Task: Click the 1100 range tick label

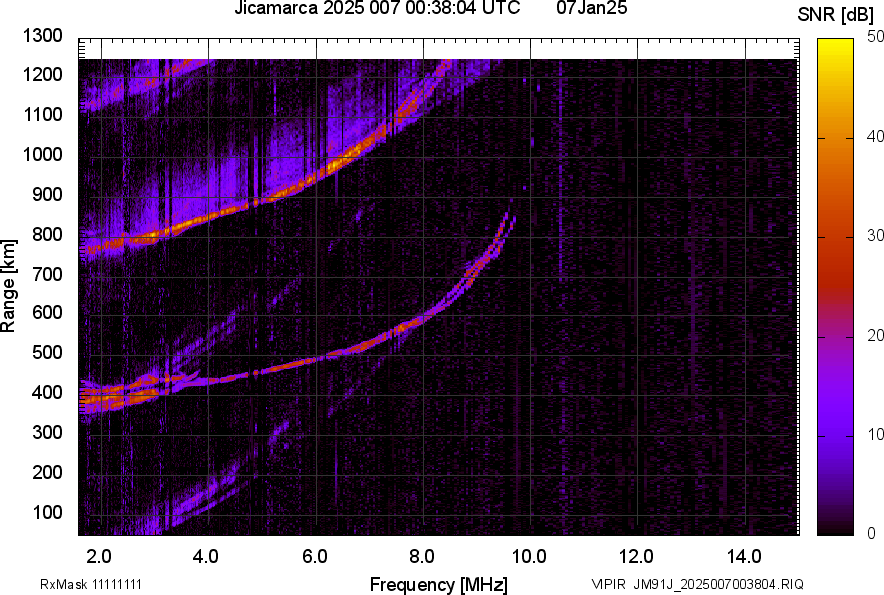Action: (43, 114)
